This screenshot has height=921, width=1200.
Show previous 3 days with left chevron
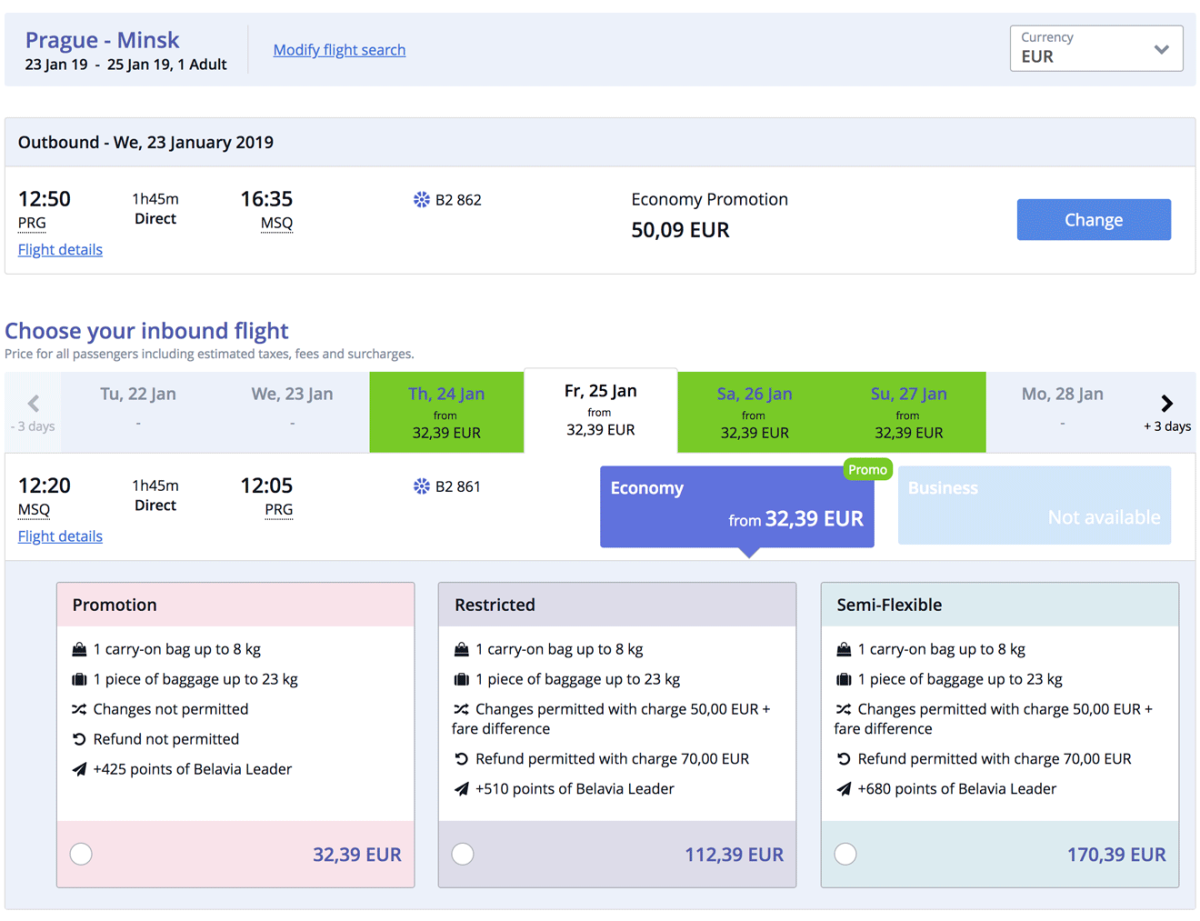pyautogui.click(x=33, y=404)
